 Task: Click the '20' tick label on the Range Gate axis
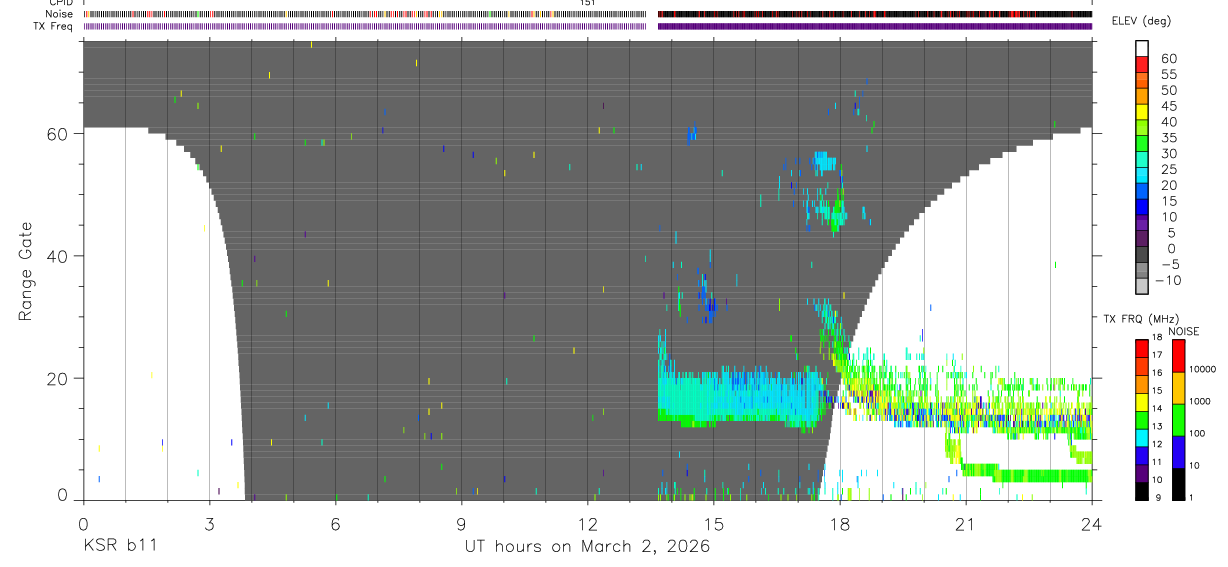[x=56, y=379]
